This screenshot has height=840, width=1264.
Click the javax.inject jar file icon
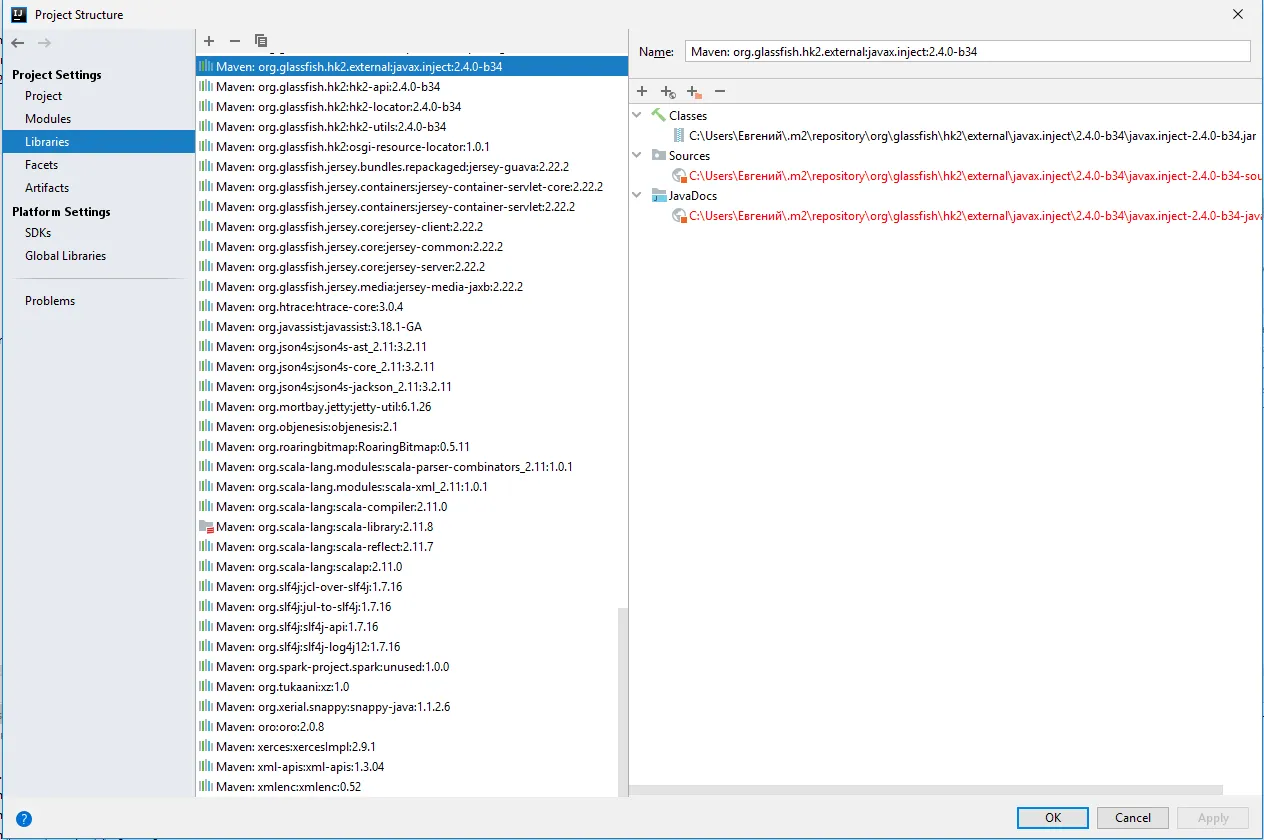[x=679, y=135]
